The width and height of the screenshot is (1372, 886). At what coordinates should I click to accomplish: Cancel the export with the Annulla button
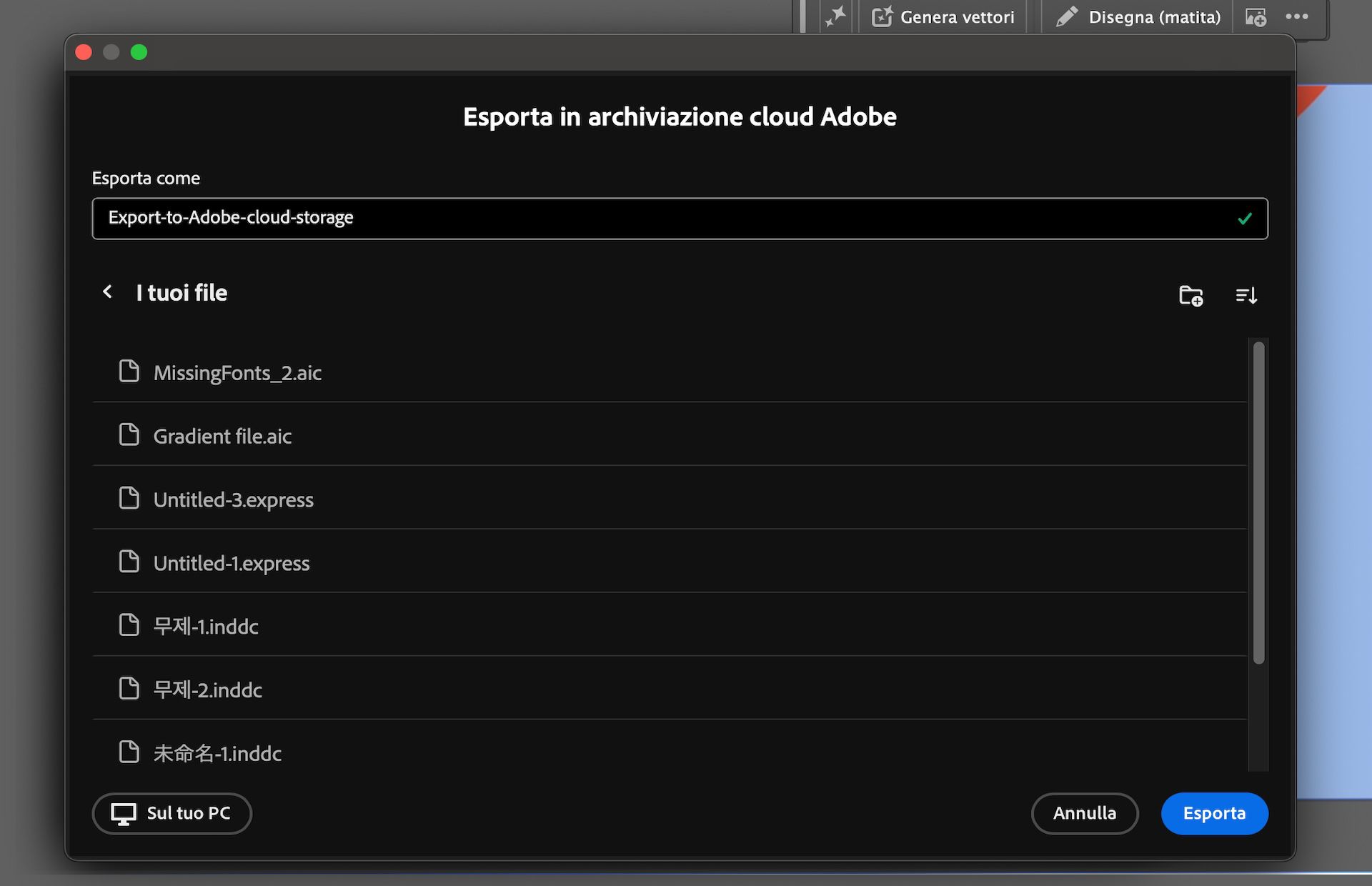tap(1085, 813)
